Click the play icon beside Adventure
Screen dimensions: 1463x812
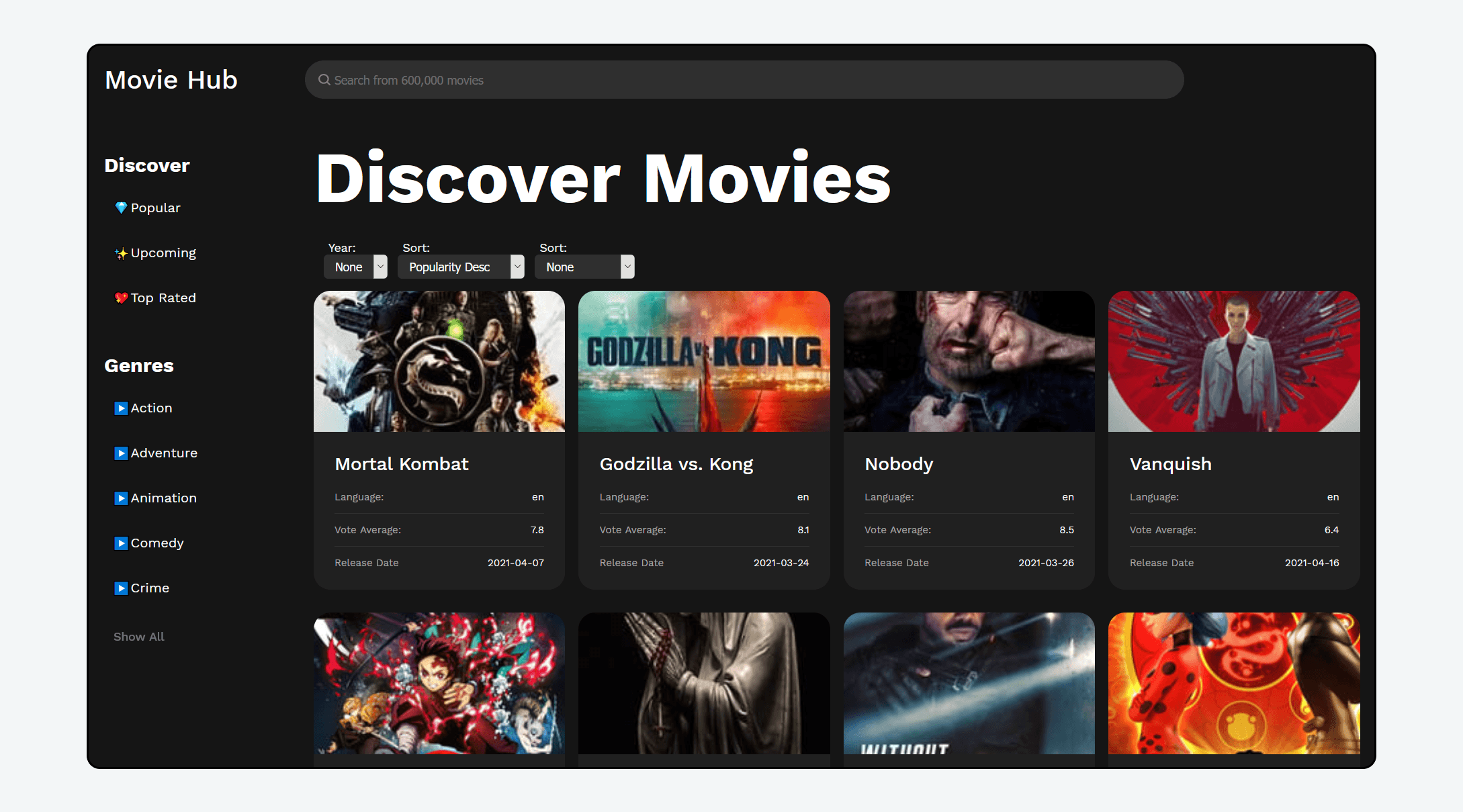pyautogui.click(x=121, y=453)
